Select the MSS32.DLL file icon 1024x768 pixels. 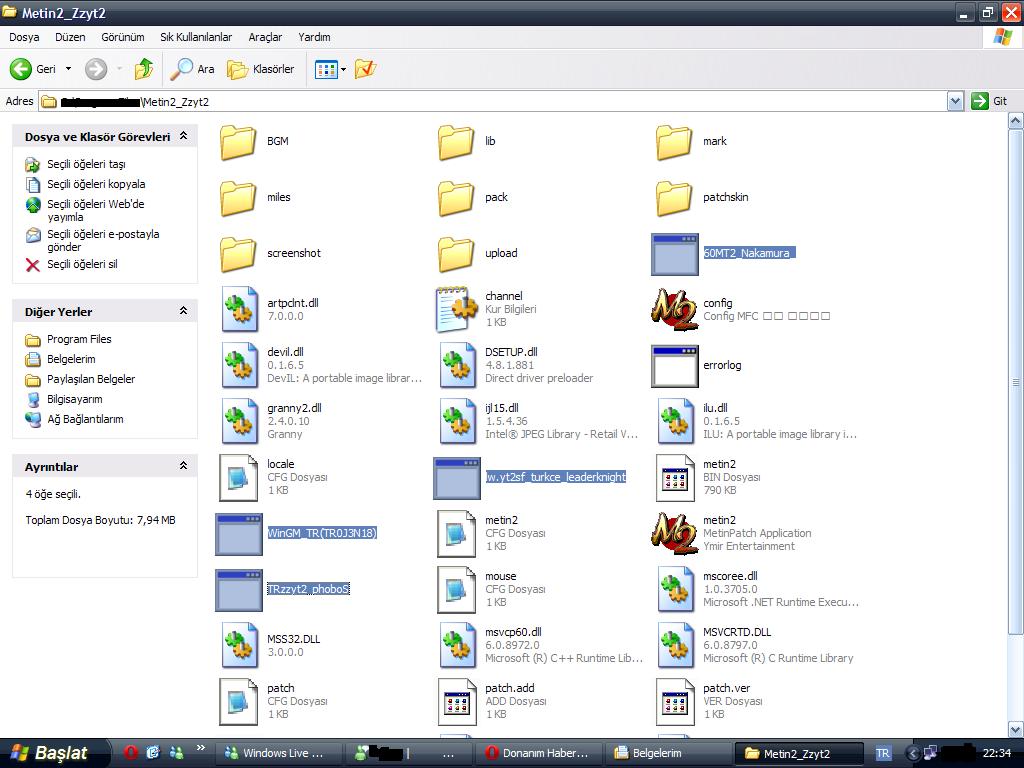(238, 646)
